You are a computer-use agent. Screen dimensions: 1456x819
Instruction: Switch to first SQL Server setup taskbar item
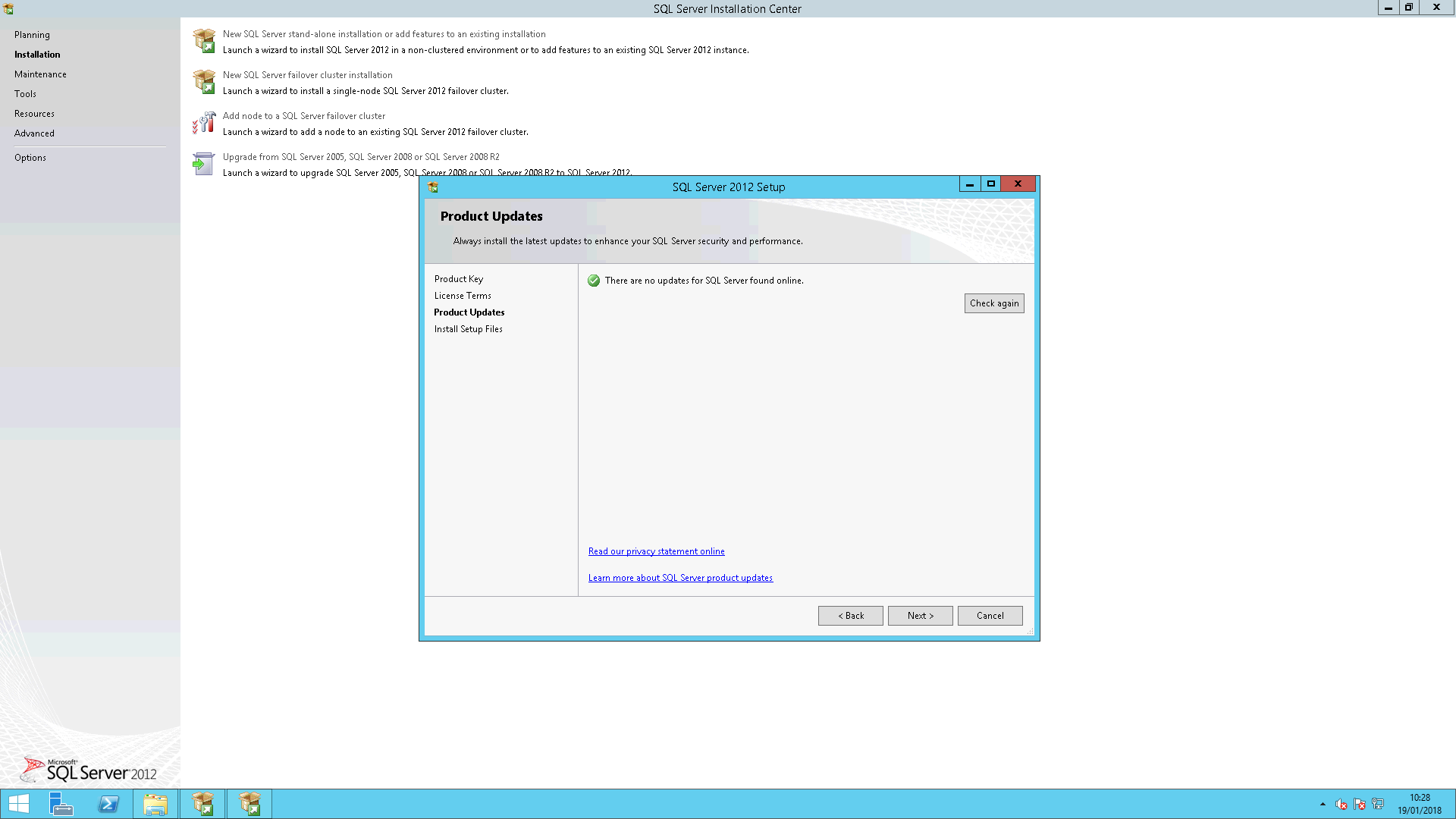click(x=202, y=804)
